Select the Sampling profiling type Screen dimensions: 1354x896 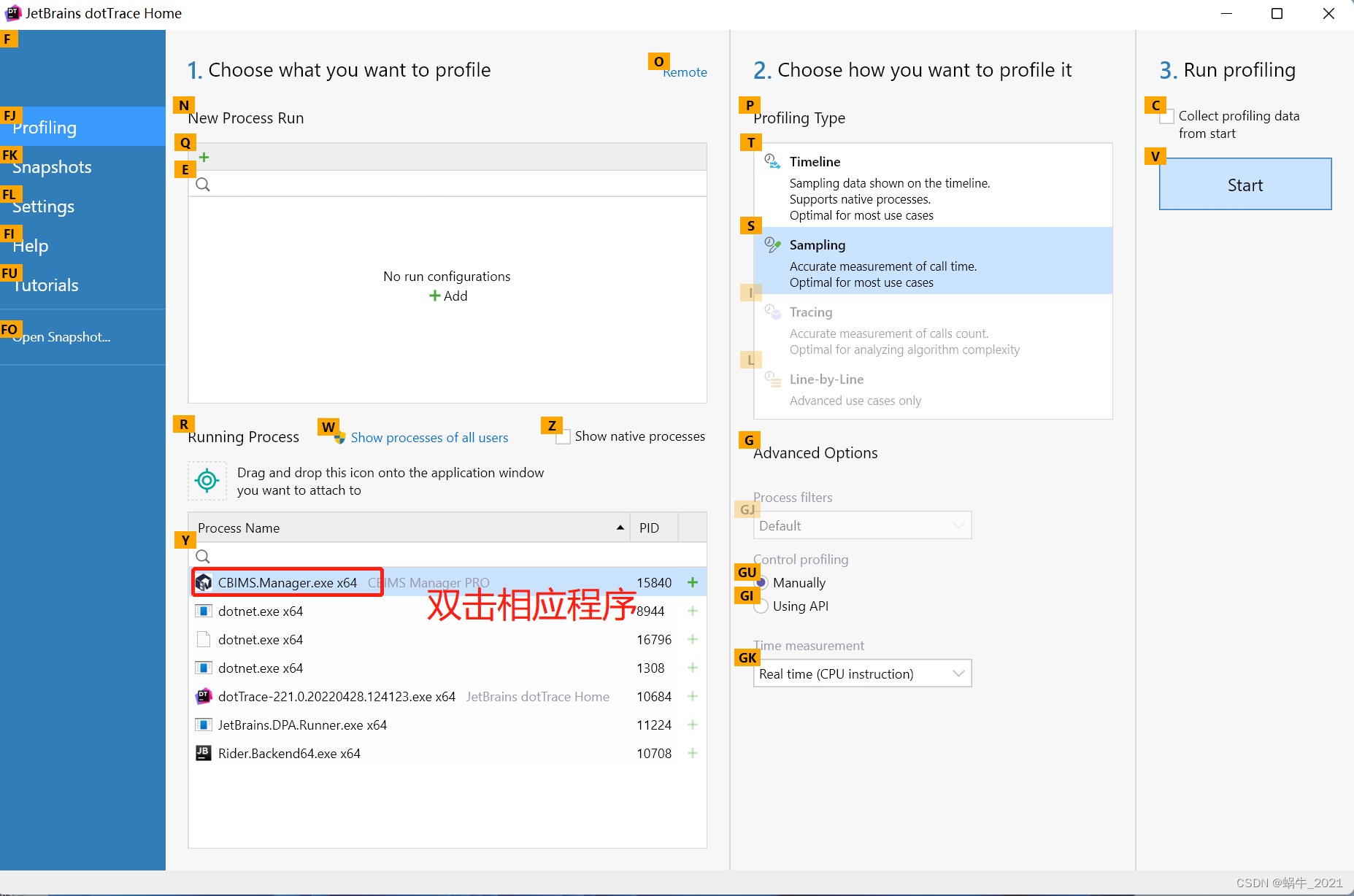[933, 260]
